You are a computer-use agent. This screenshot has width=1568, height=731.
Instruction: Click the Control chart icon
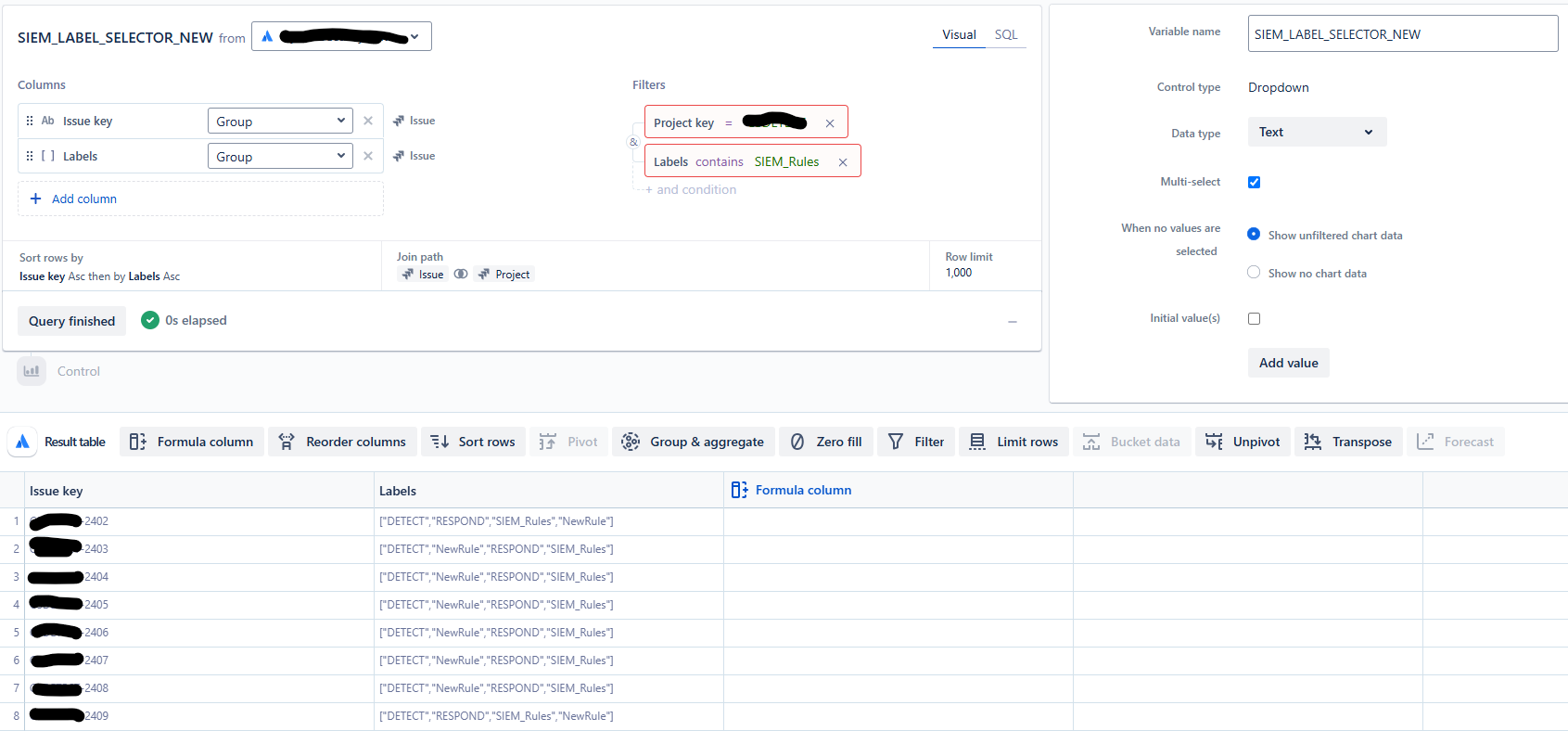(32, 371)
